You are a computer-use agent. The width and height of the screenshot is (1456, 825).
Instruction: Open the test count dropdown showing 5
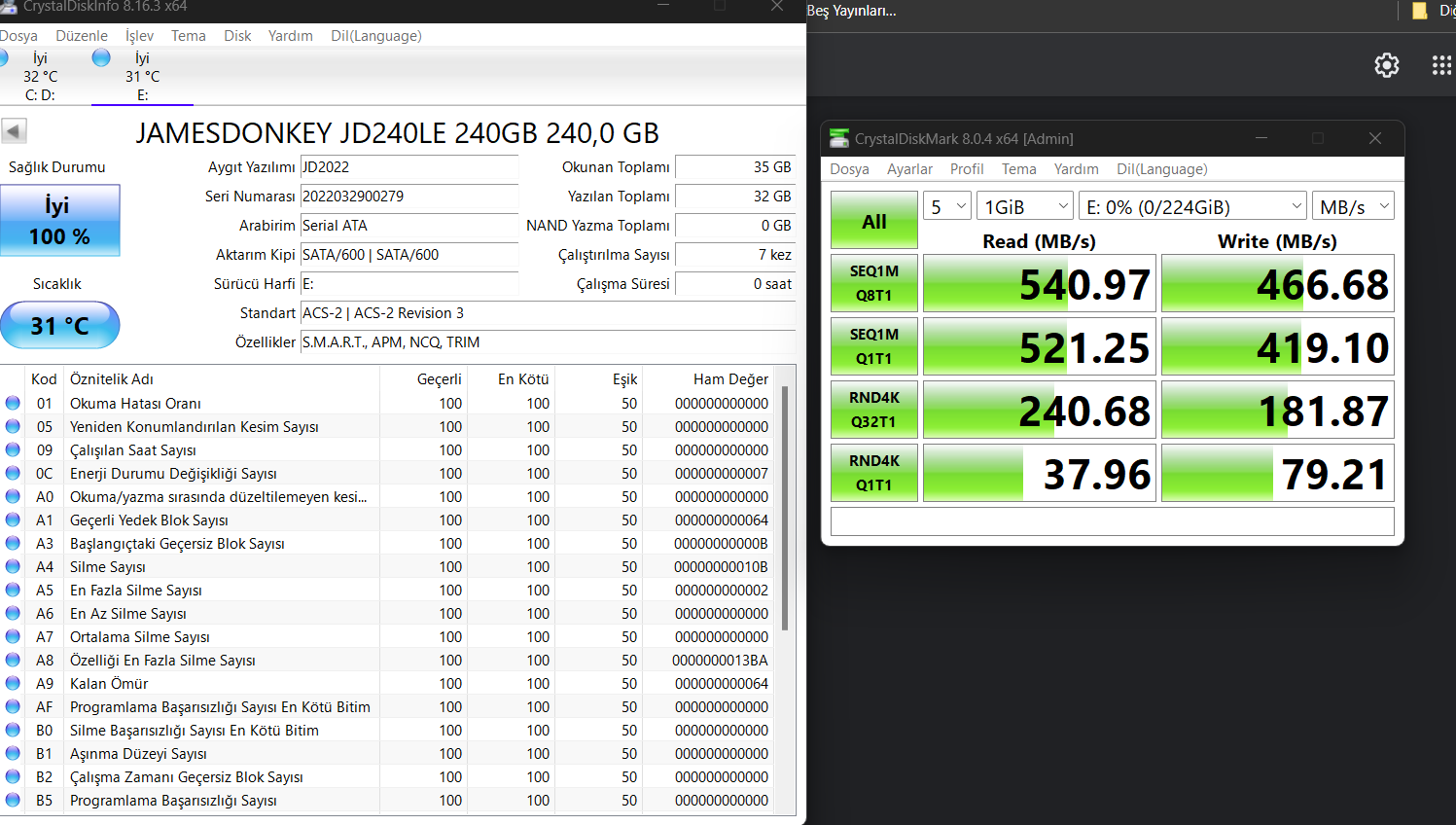947,206
